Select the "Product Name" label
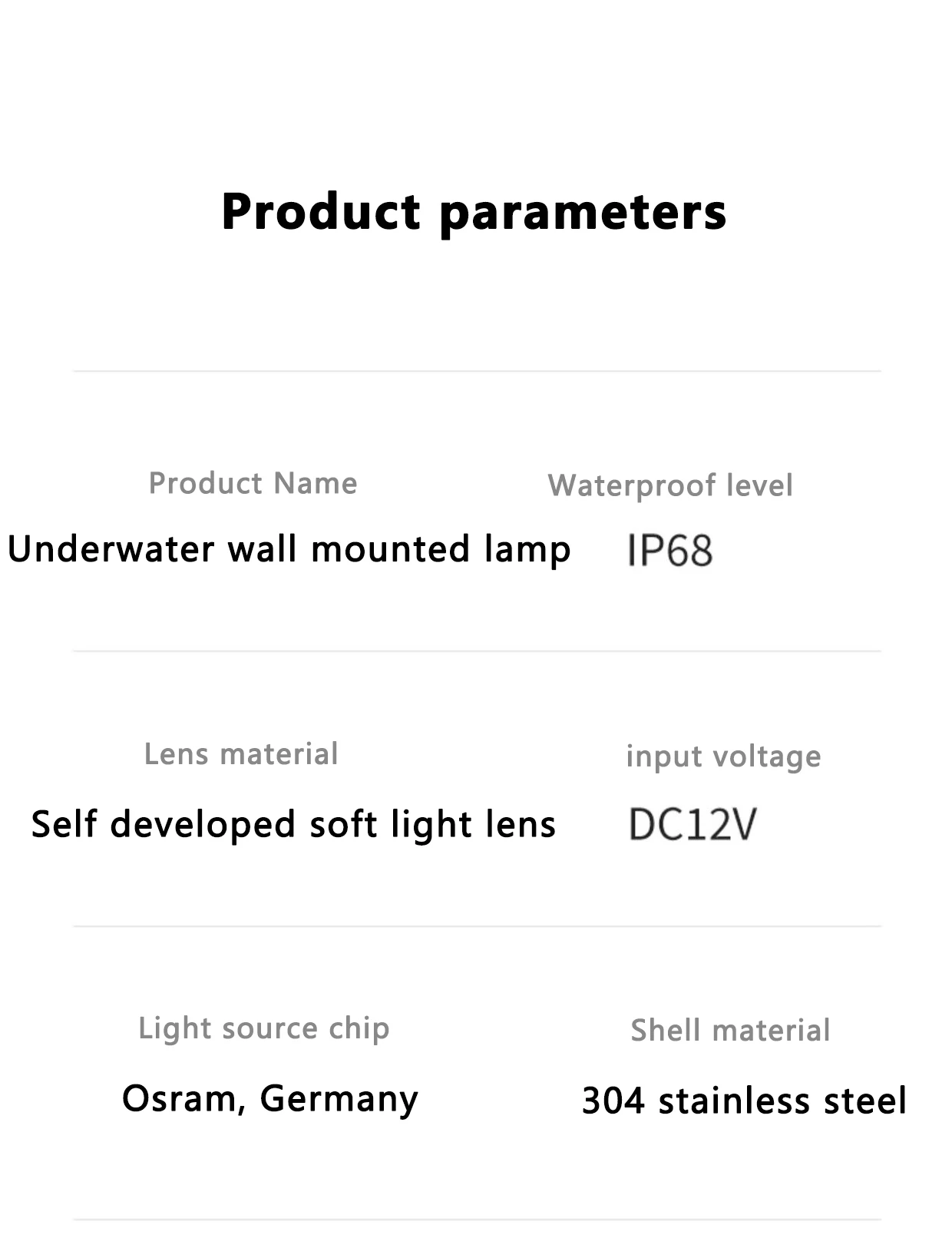This screenshot has width=952, height=1258. [253, 483]
